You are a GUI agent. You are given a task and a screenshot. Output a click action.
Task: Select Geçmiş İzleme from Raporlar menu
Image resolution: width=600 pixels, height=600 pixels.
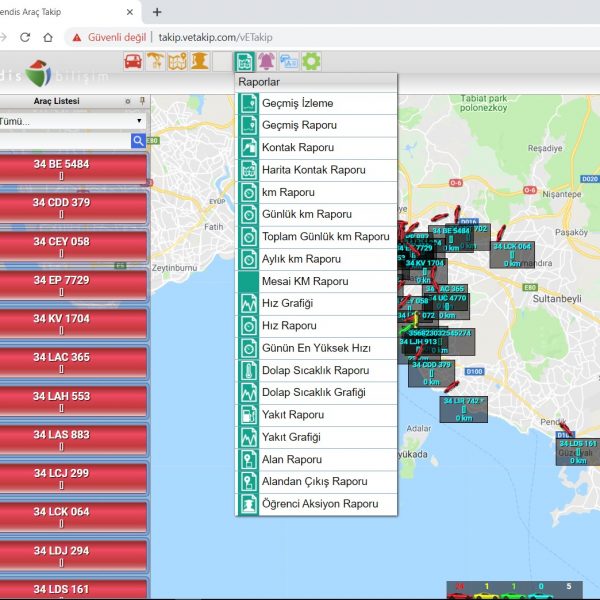pos(317,103)
